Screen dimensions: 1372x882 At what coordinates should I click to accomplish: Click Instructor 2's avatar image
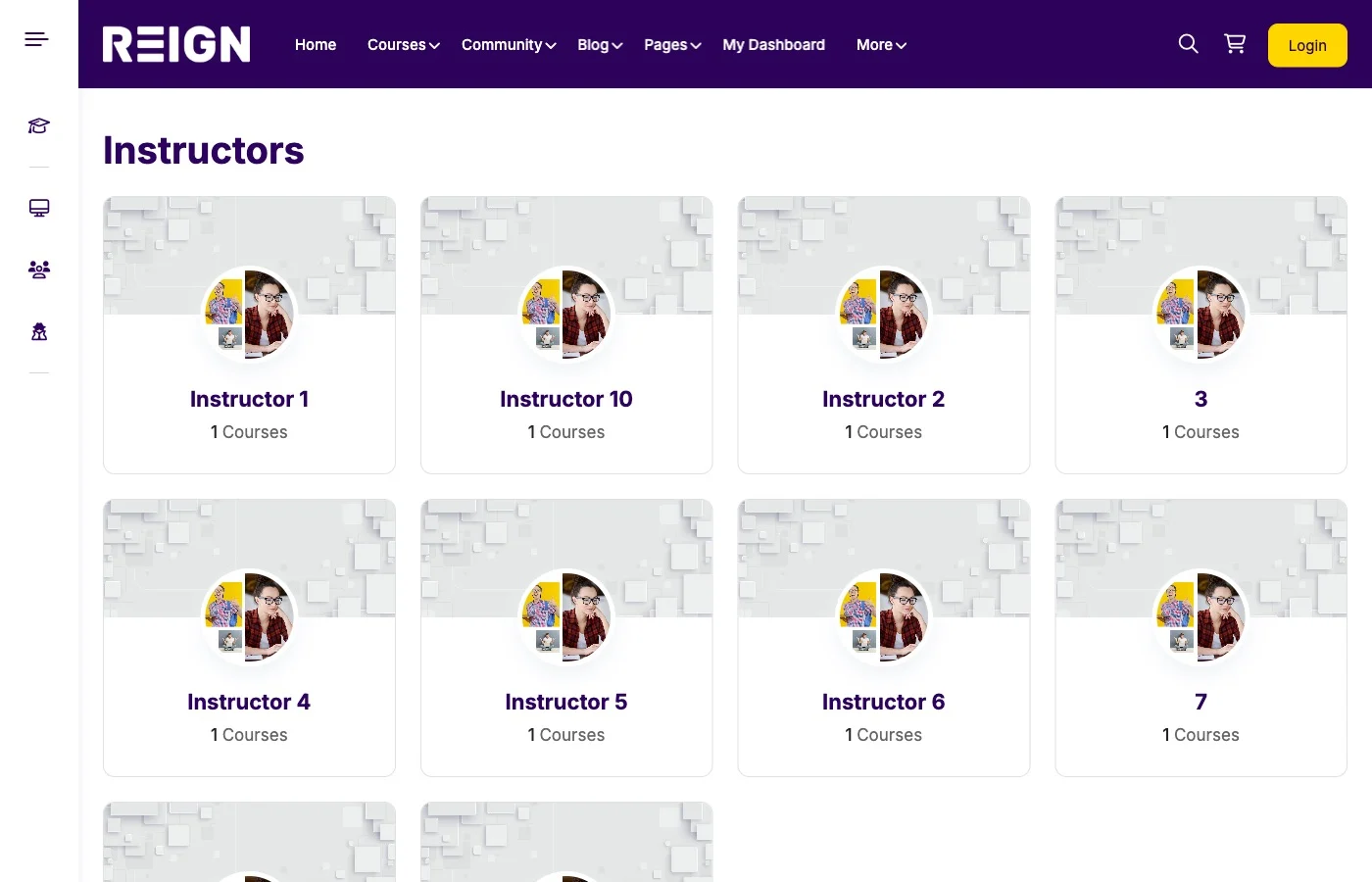[883, 315]
